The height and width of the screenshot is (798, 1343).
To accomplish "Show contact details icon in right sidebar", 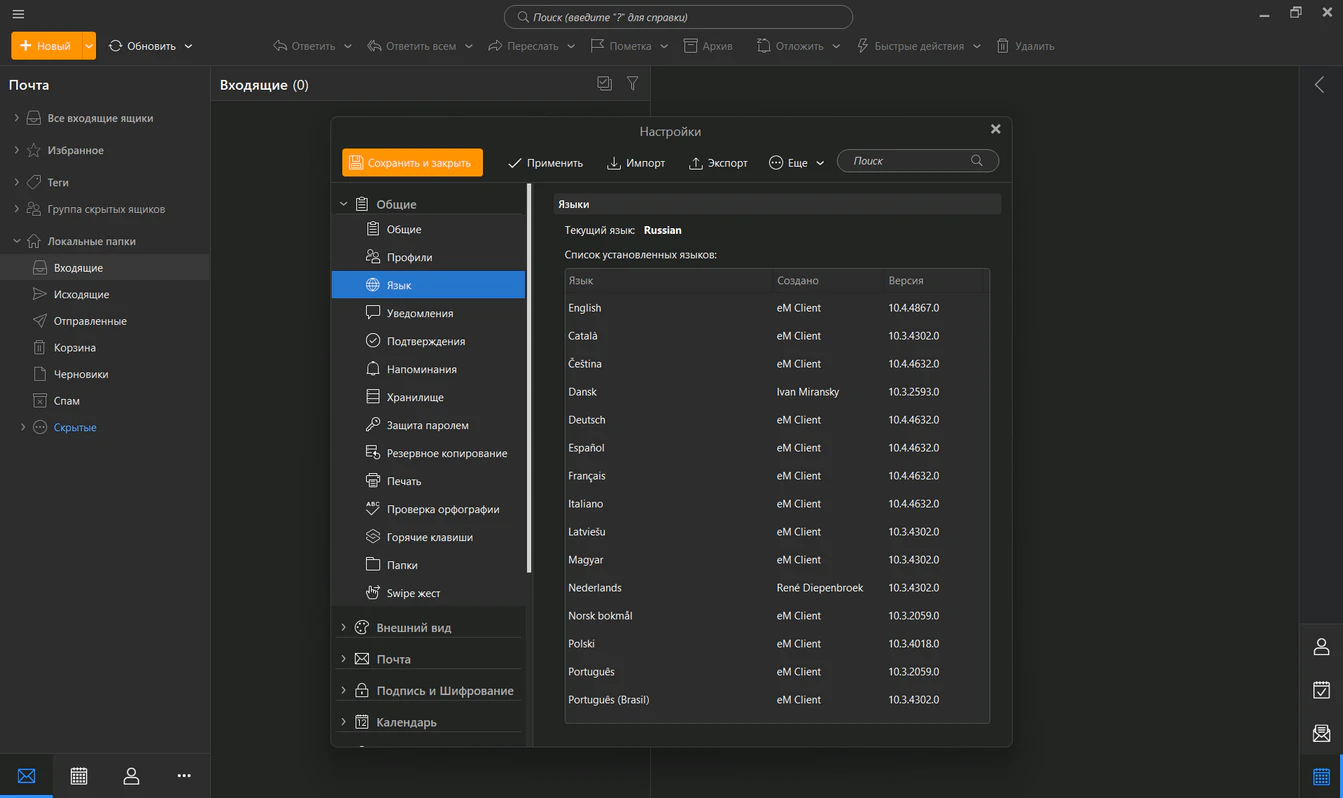I will [x=1321, y=647].
